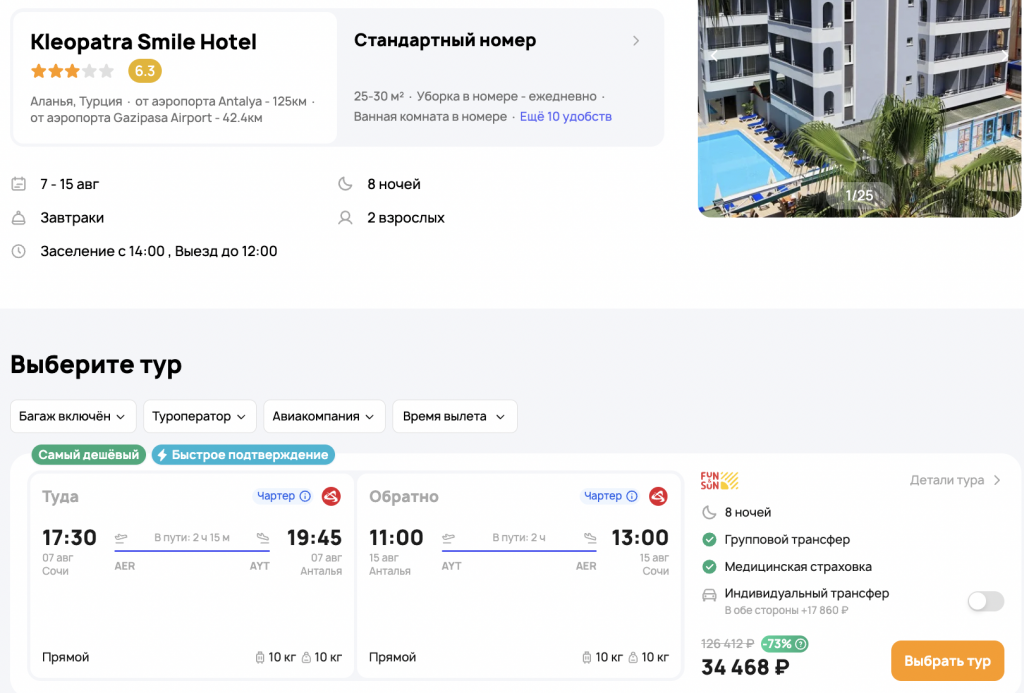
Task: Click the Чартер badge in the Туда card
Action: click(283, 496)
